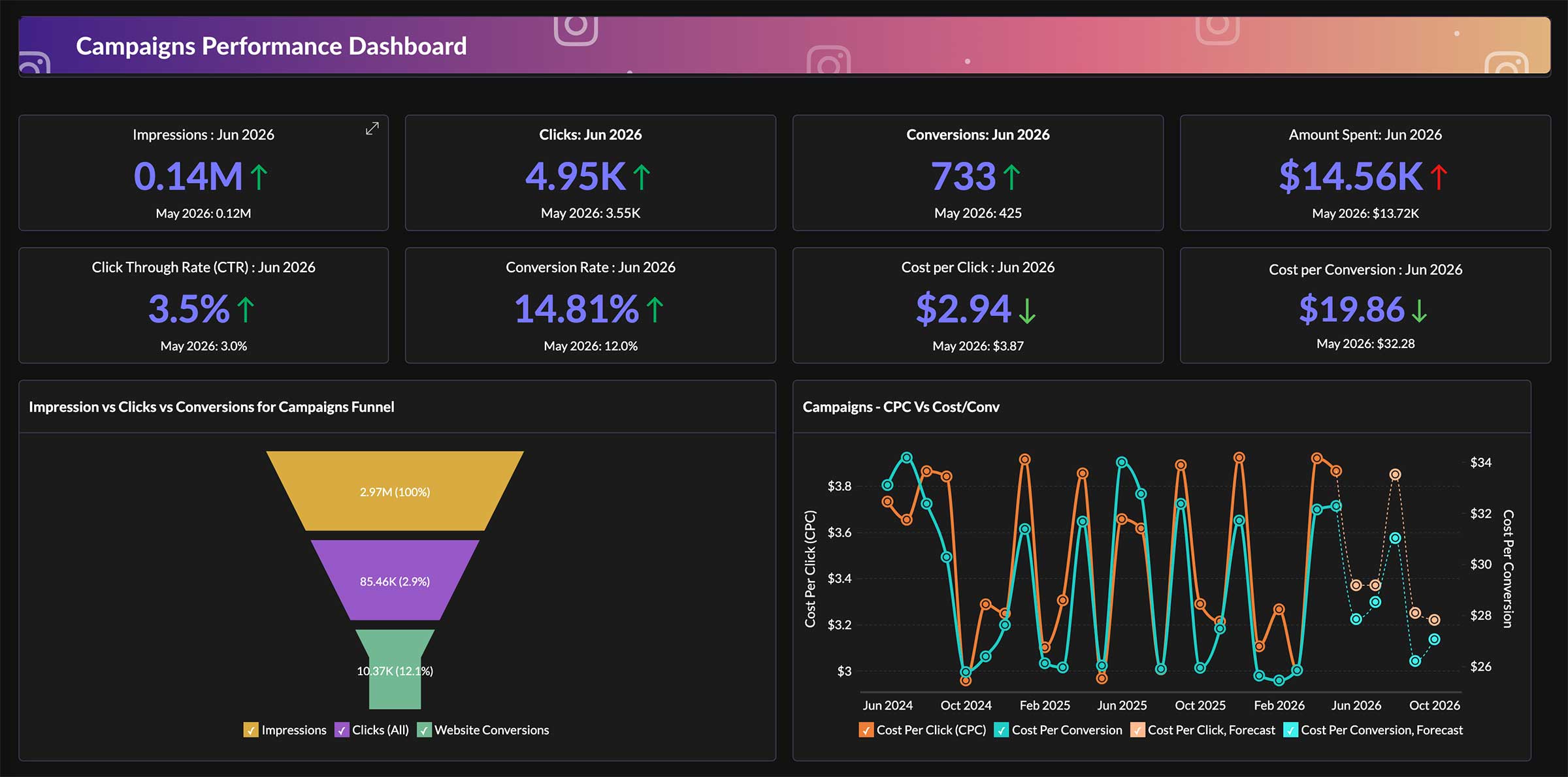This screenshot has height=777, width=1568.
Task: Click the 'May 2026: $3.87' comparison text
Action: 978,346
